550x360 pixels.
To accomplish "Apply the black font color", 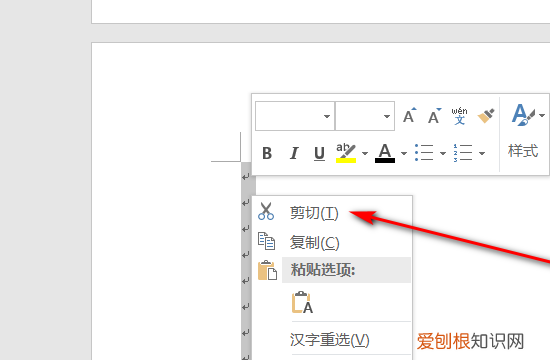I will (x=385, y=153).
